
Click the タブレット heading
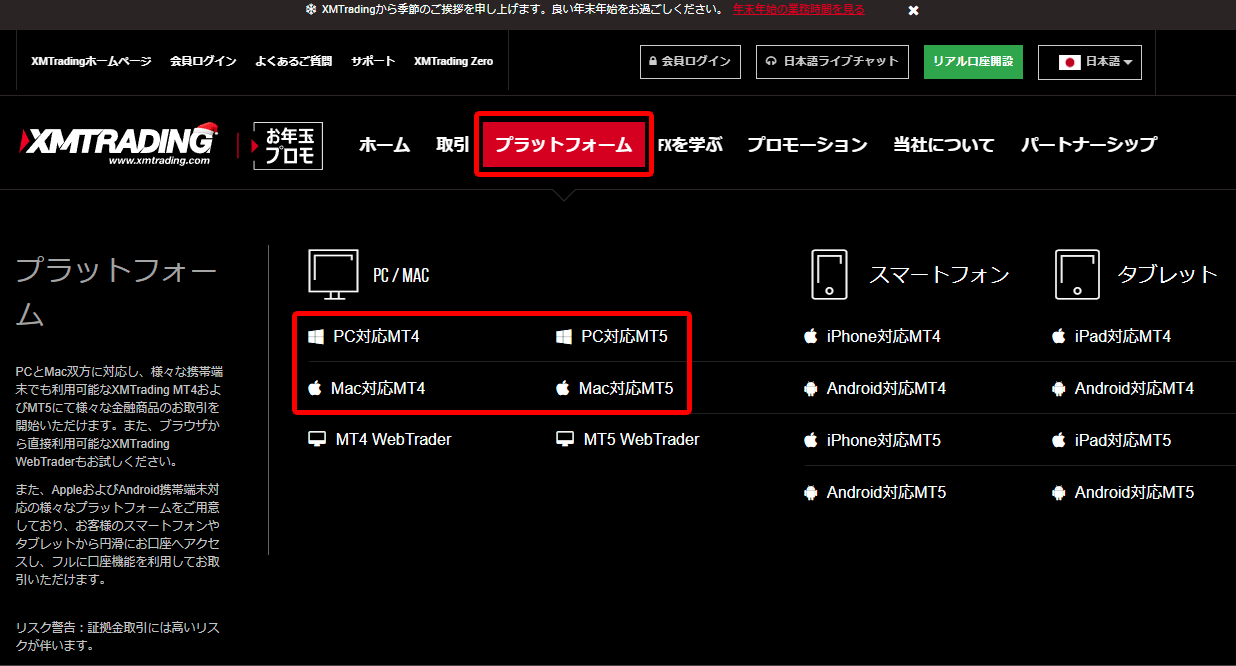1168,274
